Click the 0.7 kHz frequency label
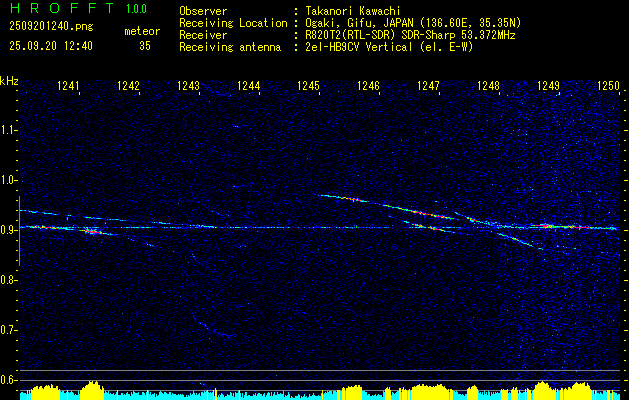The height and width of the screenshot is (400, 629). (9, 330)
